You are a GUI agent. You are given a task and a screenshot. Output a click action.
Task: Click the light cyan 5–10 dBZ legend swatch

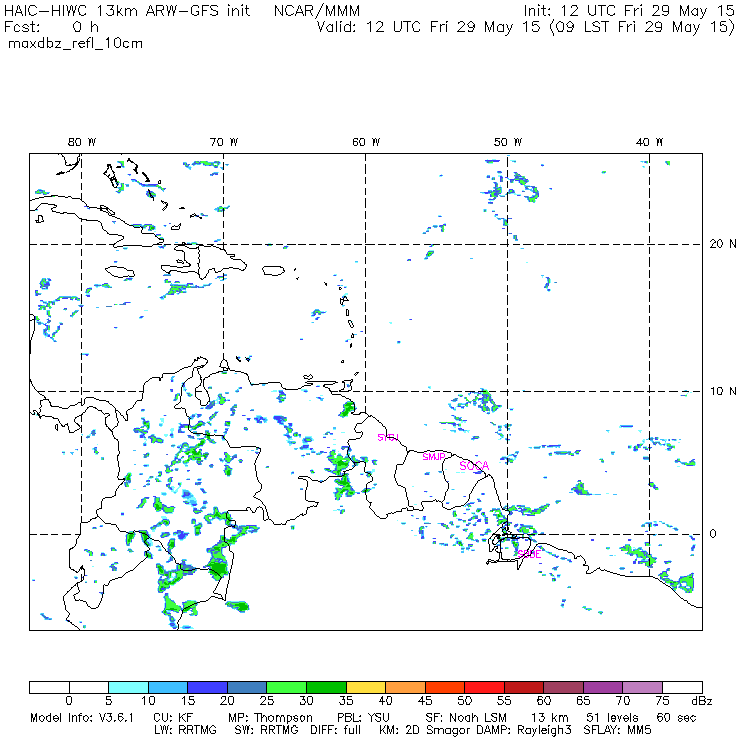click(128, 687)
